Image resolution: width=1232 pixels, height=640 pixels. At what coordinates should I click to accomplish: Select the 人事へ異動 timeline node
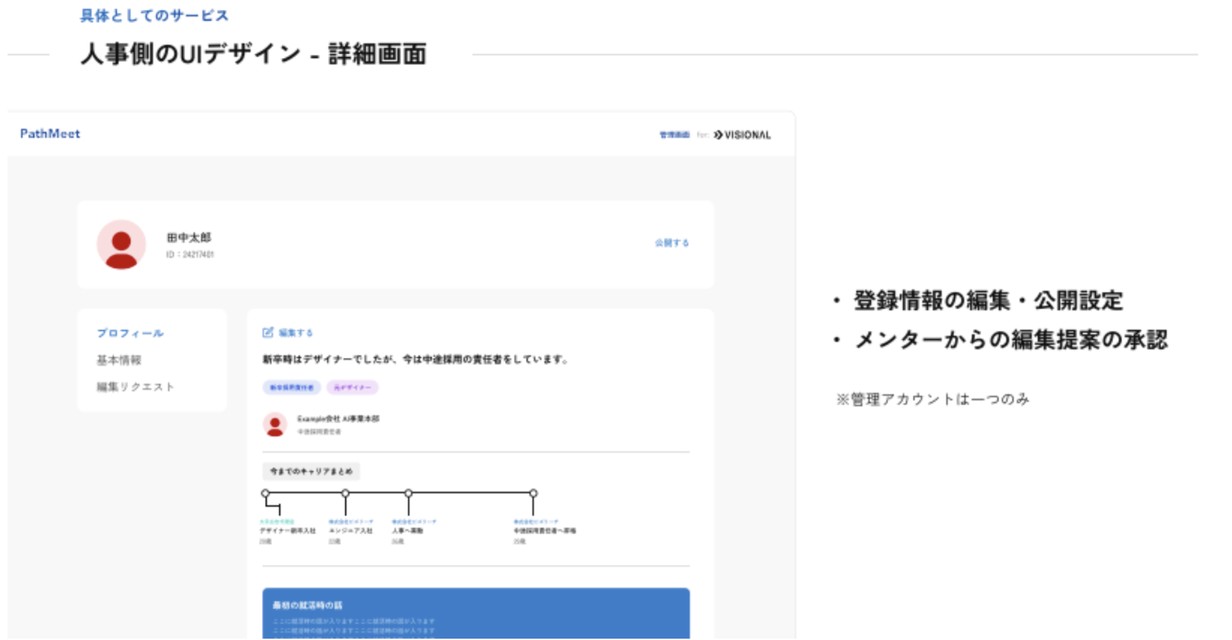(408, 493)
